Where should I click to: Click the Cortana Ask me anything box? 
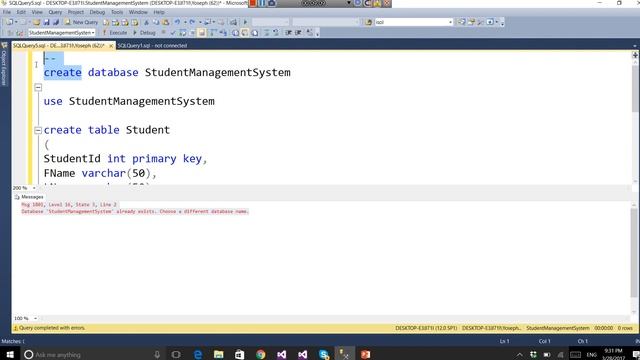pos(94,354)
